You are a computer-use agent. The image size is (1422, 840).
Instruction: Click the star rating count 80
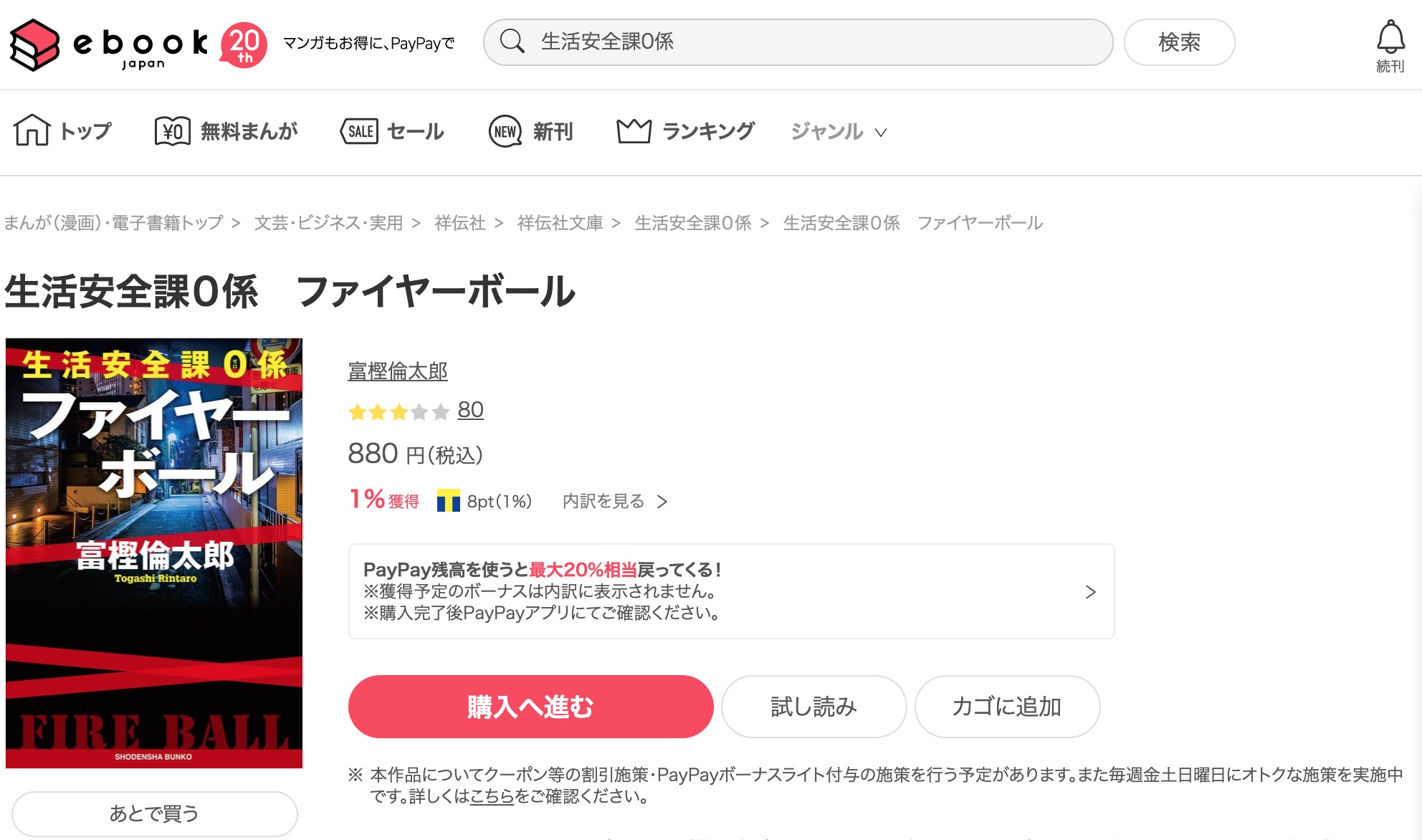coord(470,410)
